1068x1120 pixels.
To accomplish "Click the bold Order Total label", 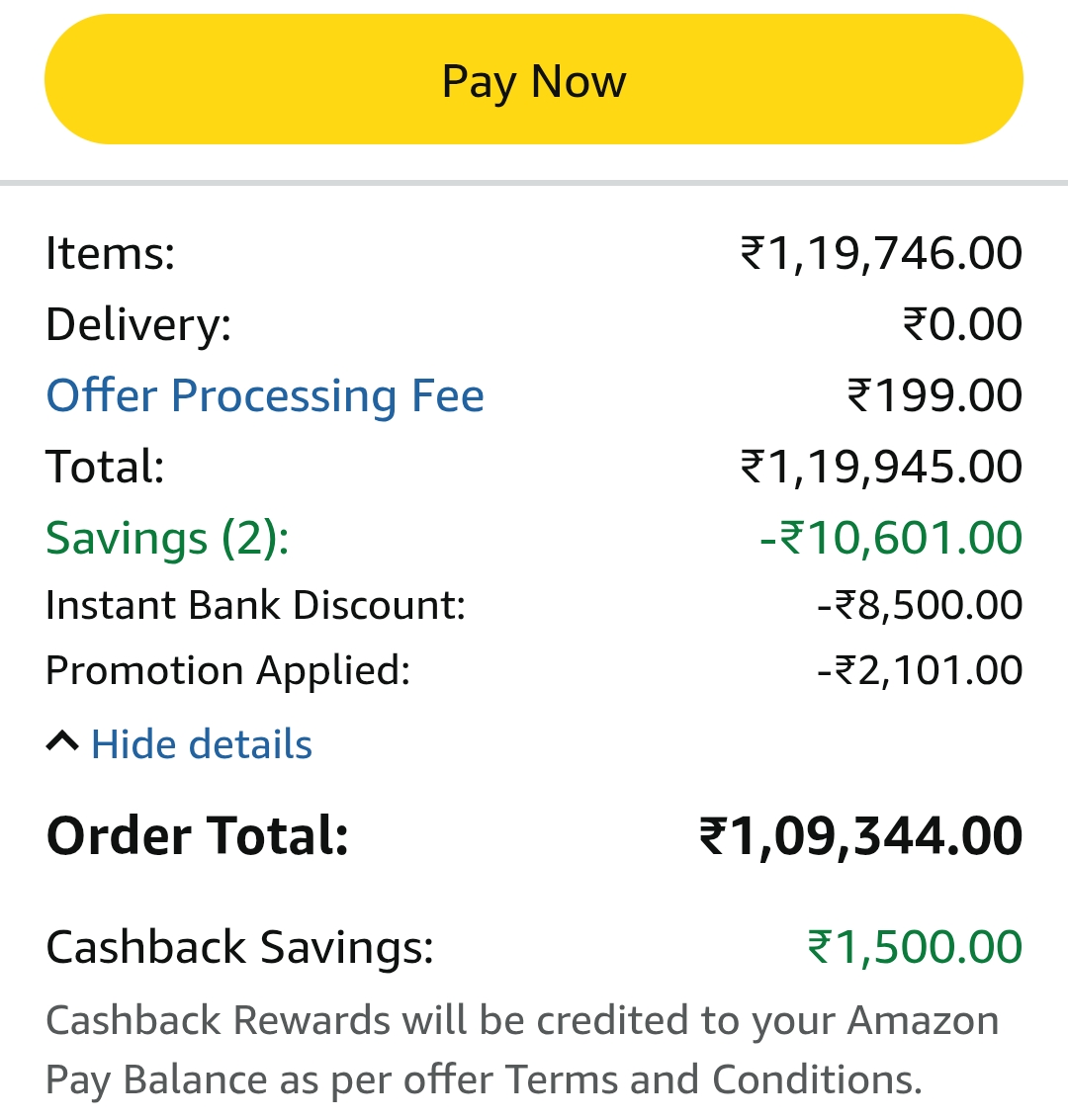I will (x=198, y=836).
